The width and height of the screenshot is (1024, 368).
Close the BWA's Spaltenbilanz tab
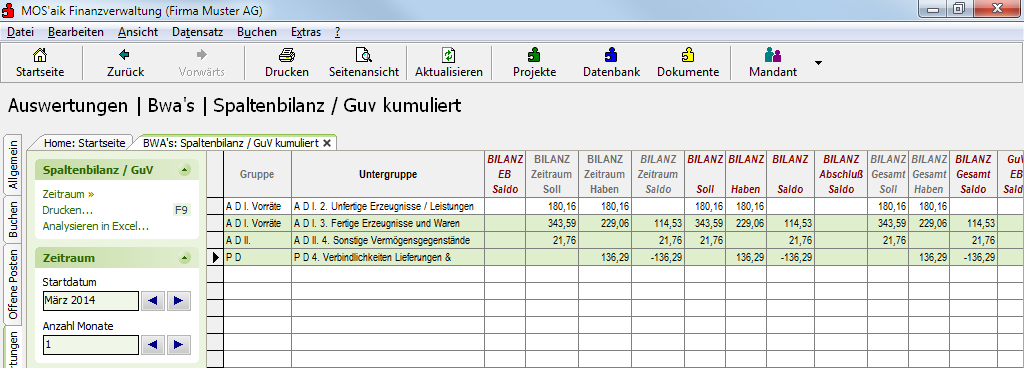click(327, 142)
